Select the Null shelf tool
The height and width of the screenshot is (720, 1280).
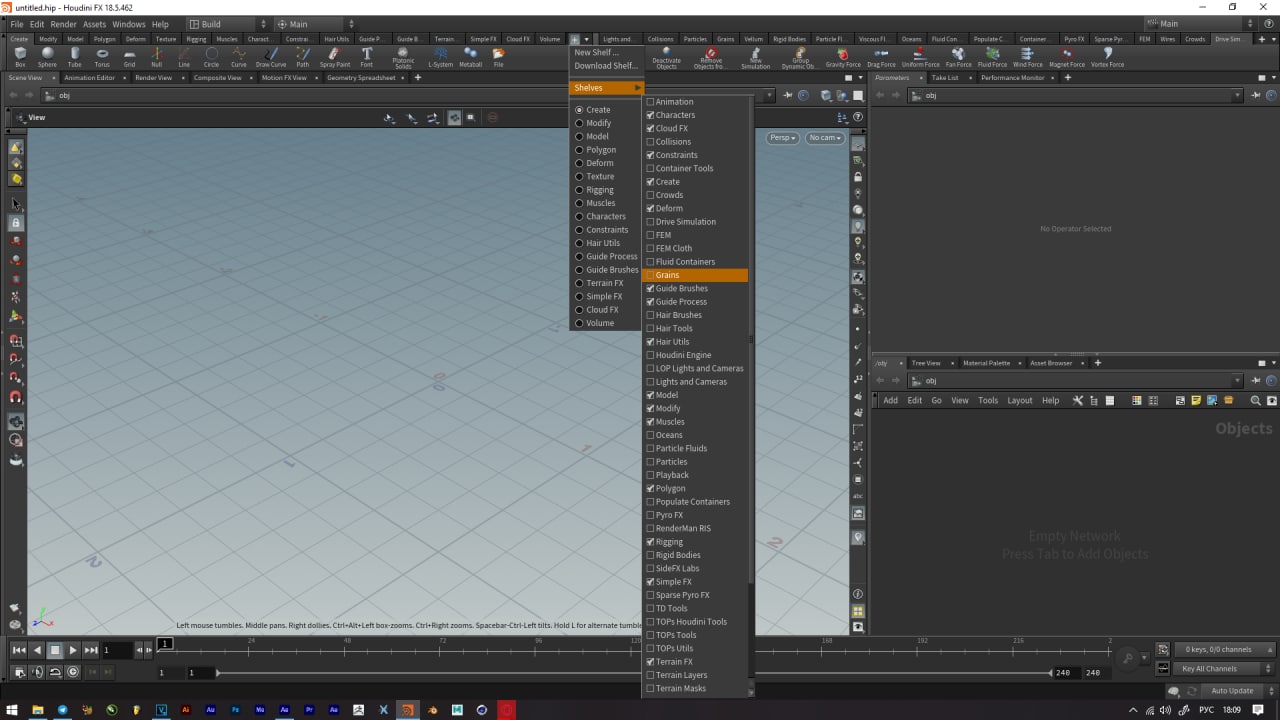pos(156,57)
